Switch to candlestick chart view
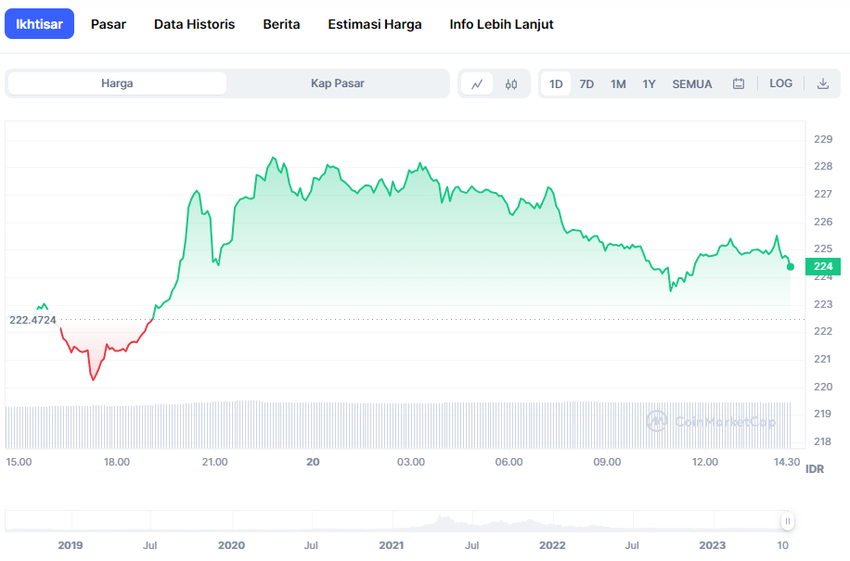 (511, 84)
